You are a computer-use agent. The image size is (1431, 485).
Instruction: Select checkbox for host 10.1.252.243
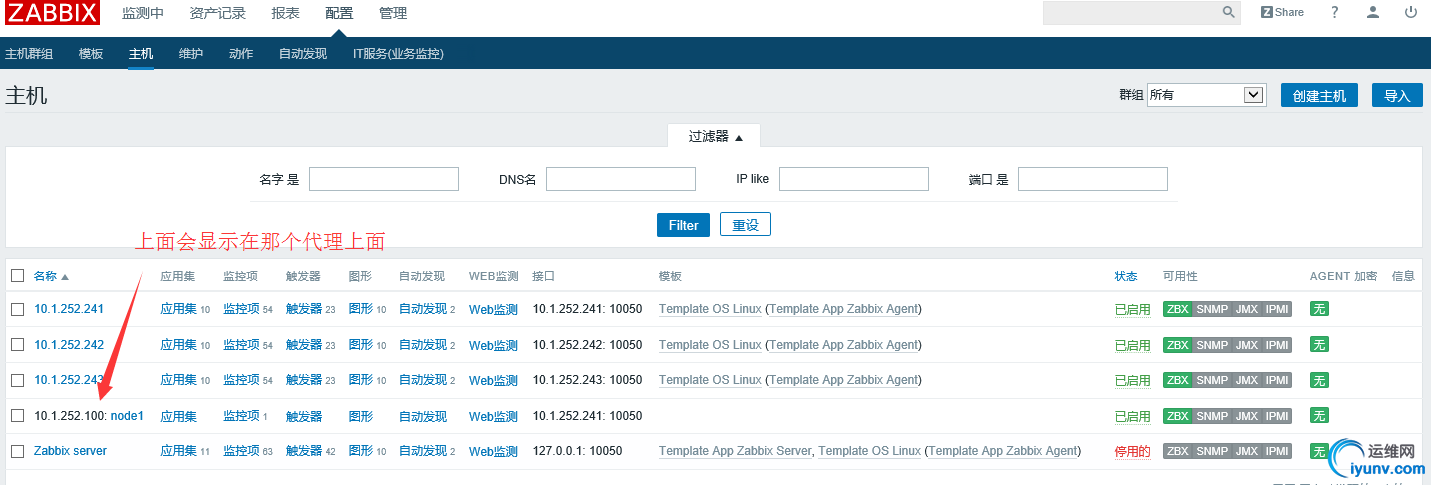[x=17, y=380]
